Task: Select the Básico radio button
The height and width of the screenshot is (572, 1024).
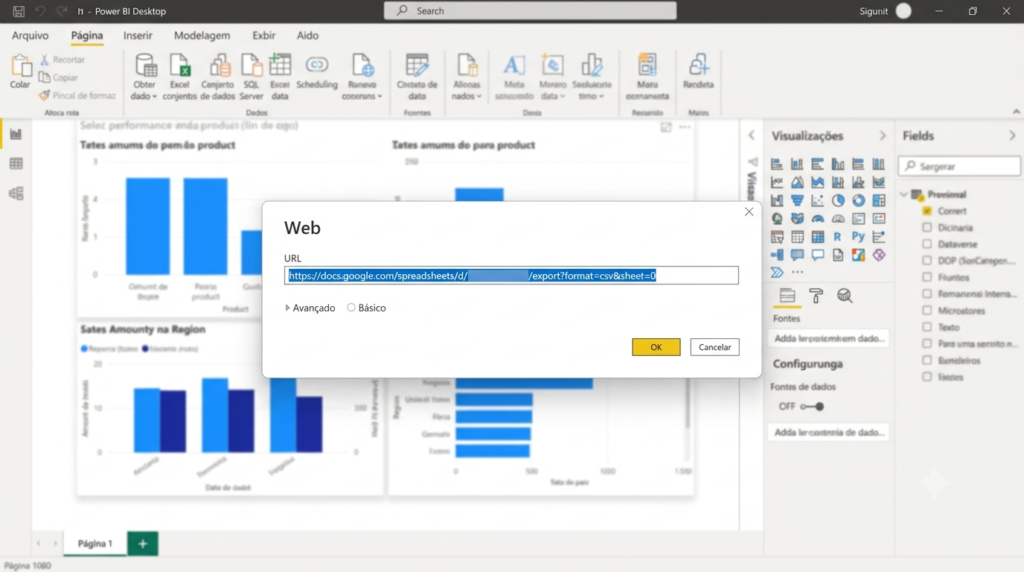Action: (x=351, y=308)
